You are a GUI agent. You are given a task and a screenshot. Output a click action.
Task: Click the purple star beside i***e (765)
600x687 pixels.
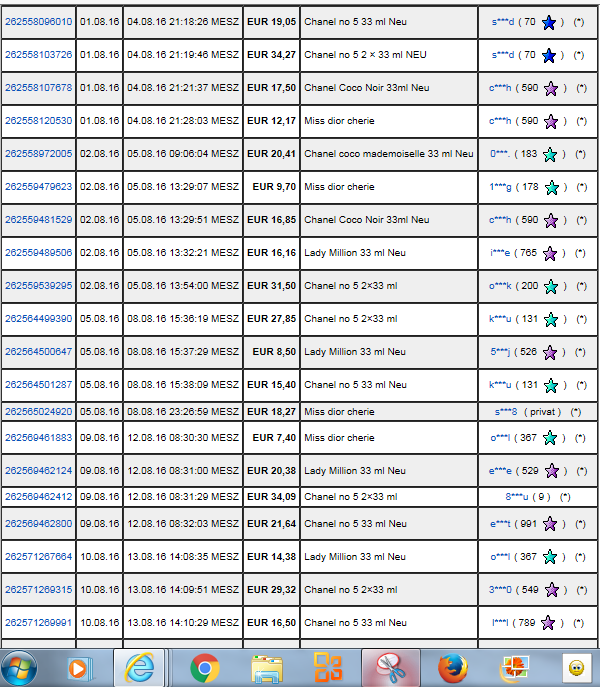550,254
